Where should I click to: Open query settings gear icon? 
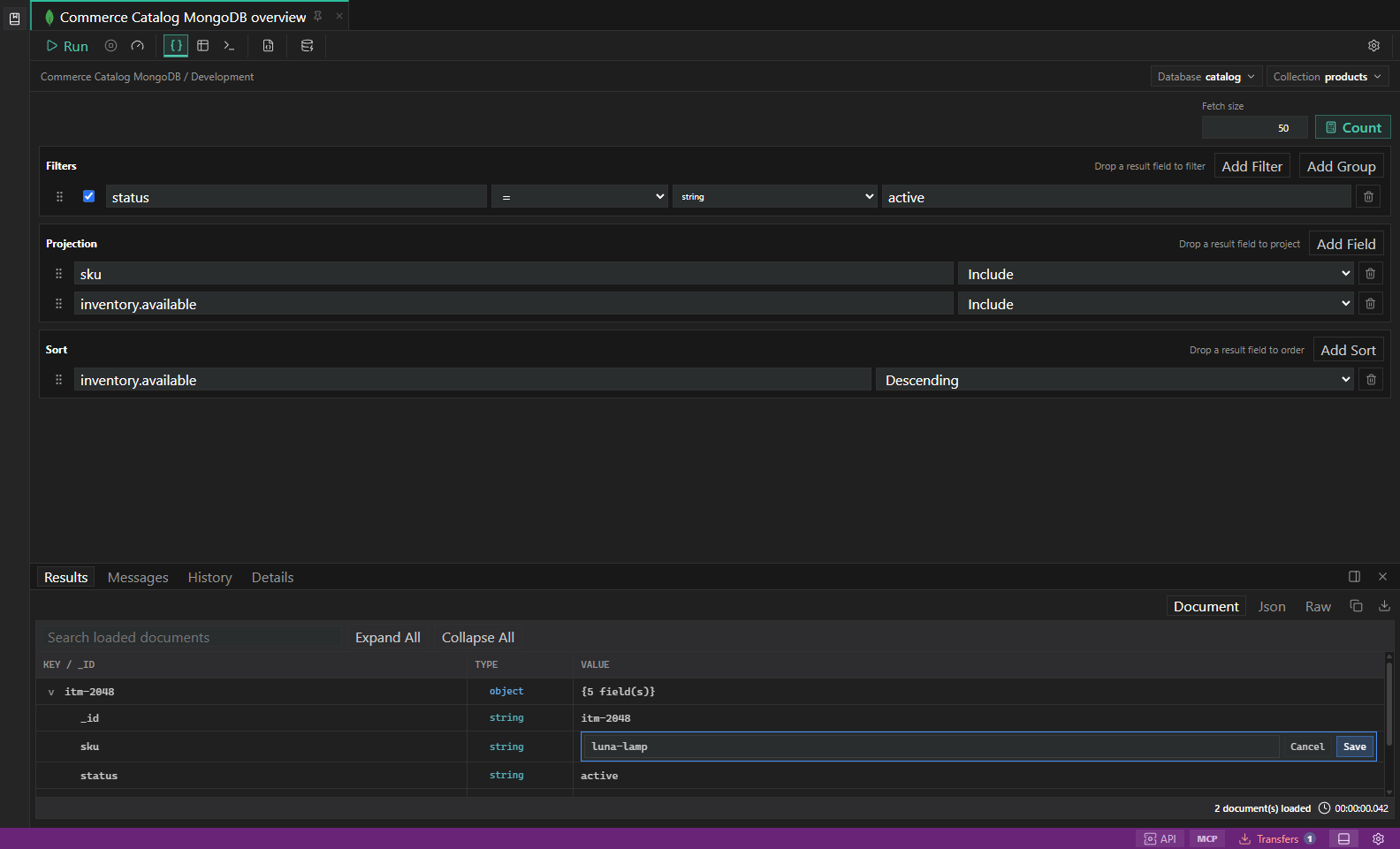pyautogui.click(x=1373, y=46)
